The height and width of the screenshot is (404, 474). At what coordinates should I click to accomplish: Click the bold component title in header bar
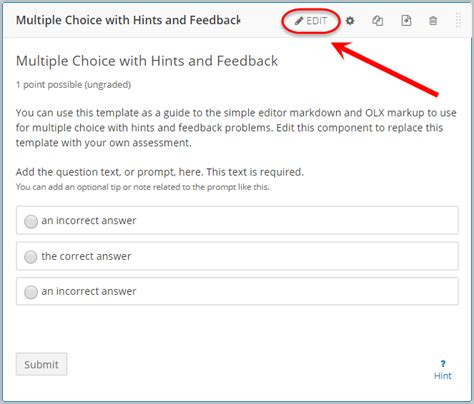tap(128, 20)
